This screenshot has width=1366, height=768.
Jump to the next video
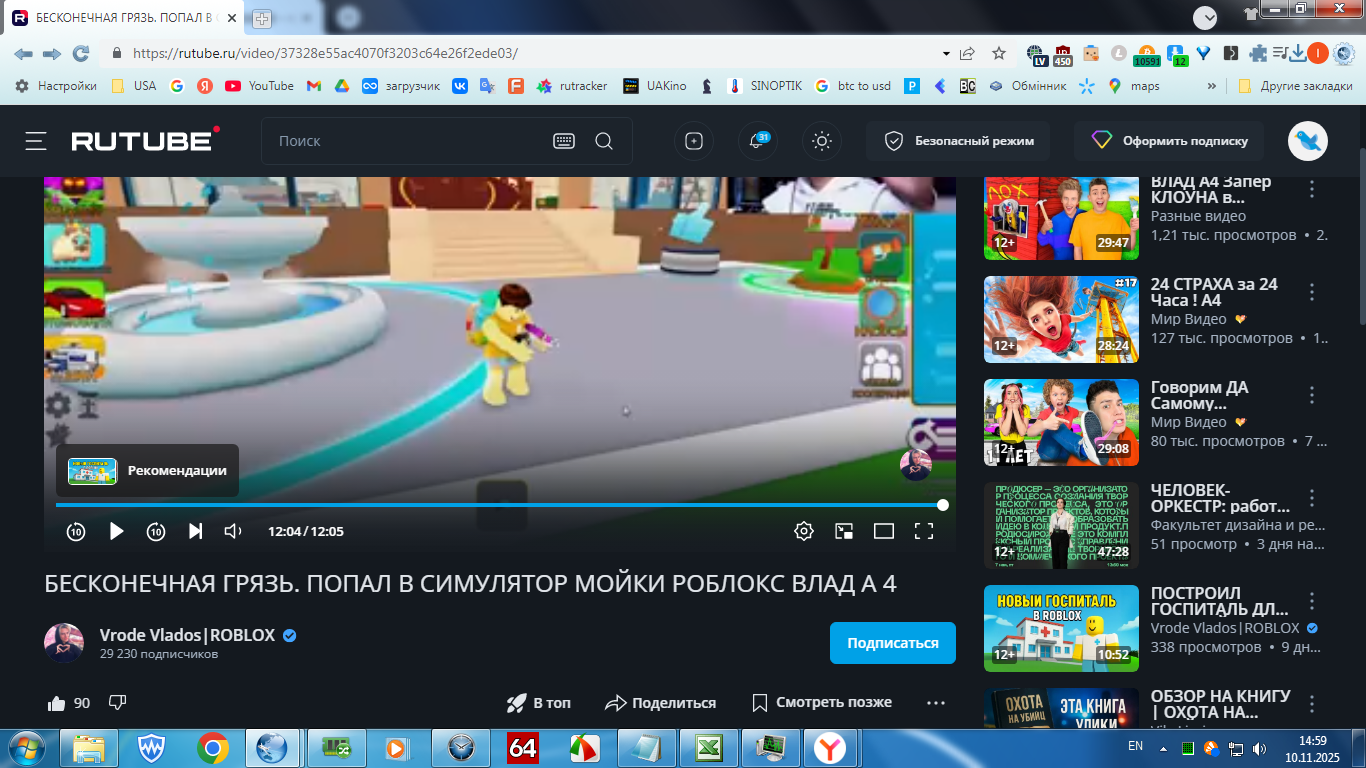tap(195, 531)
